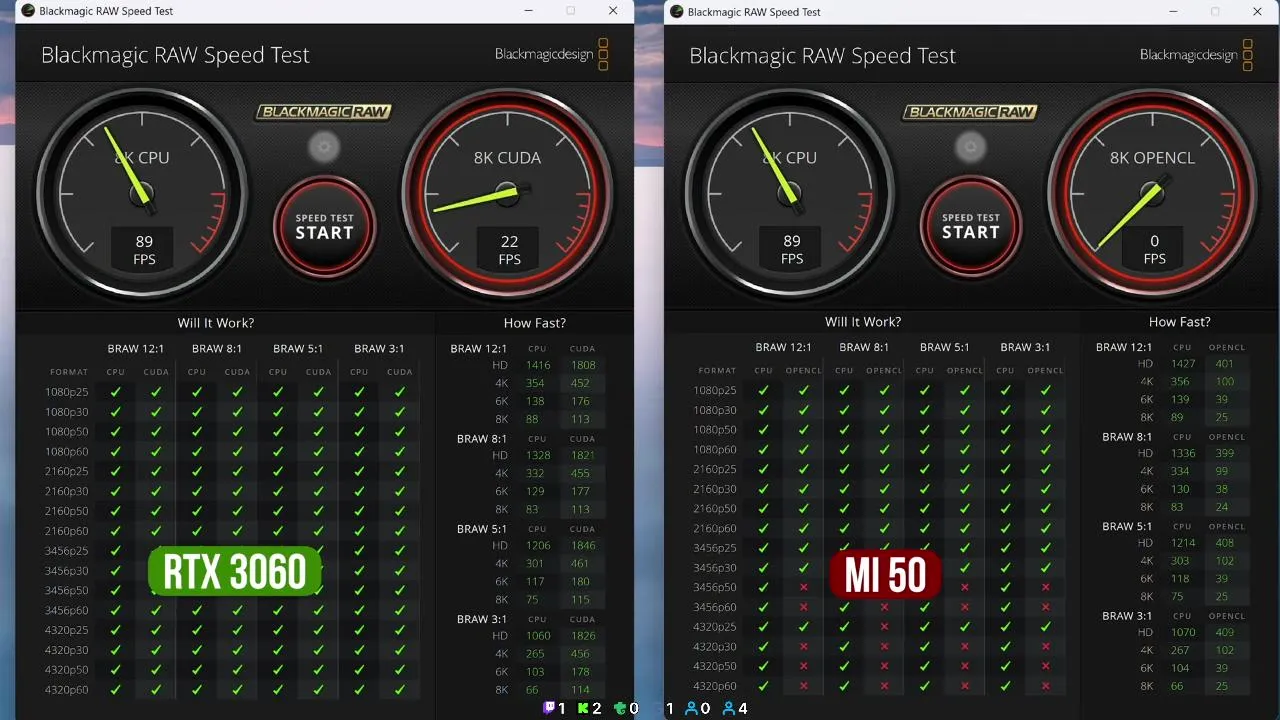This screenshot has height=720, width=1280.
Task: Click the Blackmagic RAW badge in the left window
Action: click(324, 112)
